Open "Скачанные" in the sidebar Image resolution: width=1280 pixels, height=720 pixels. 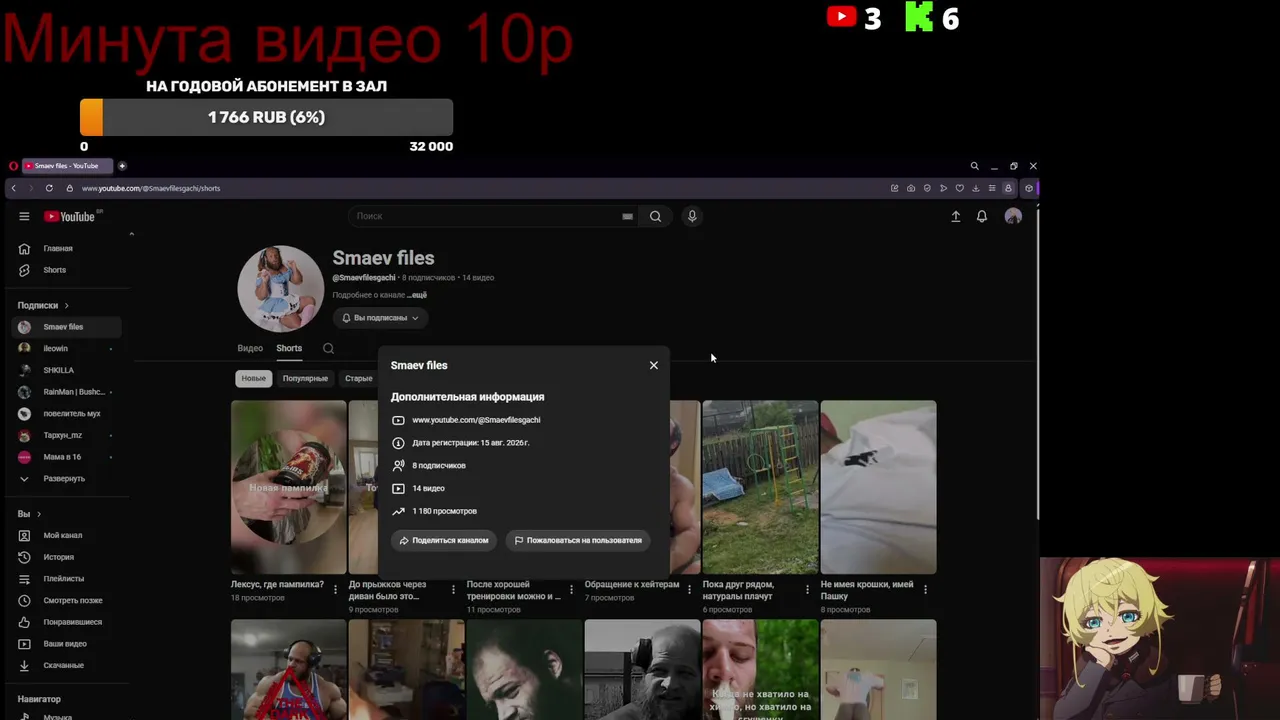pyautogui.click(x=66, y=665)
